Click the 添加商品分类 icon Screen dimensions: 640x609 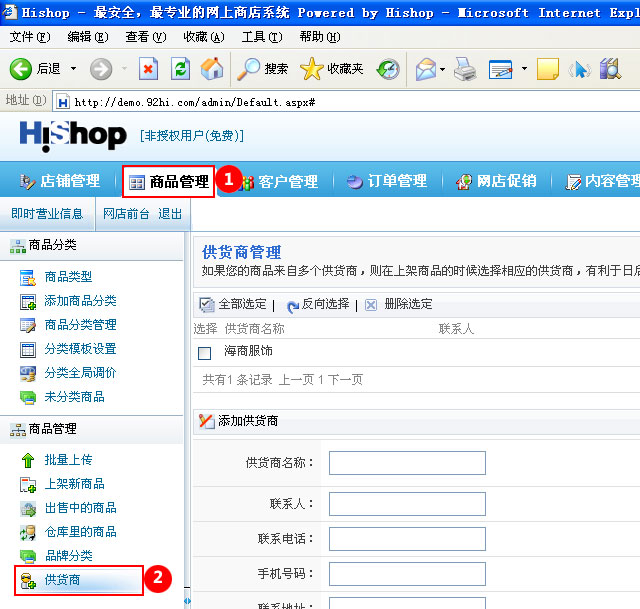tap(28, 302)
